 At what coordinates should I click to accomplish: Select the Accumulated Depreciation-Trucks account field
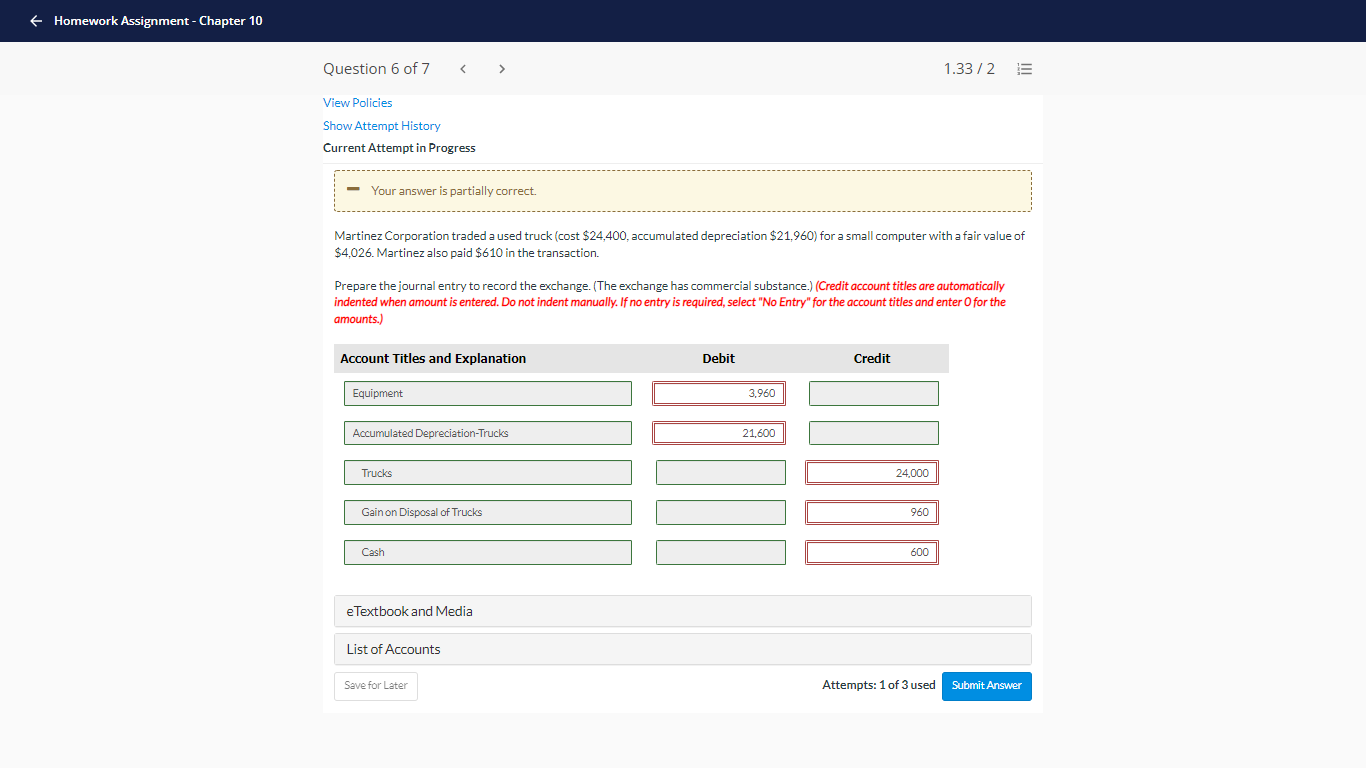[x=488, y=433]
